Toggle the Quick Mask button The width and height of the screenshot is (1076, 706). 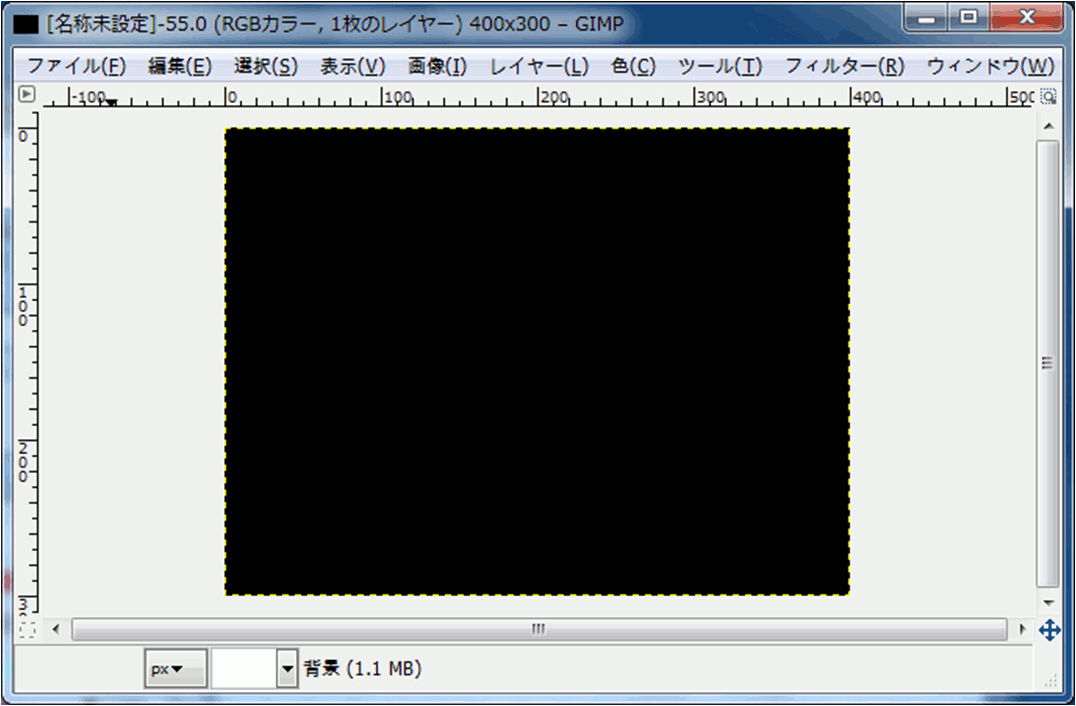click(27, 630)
